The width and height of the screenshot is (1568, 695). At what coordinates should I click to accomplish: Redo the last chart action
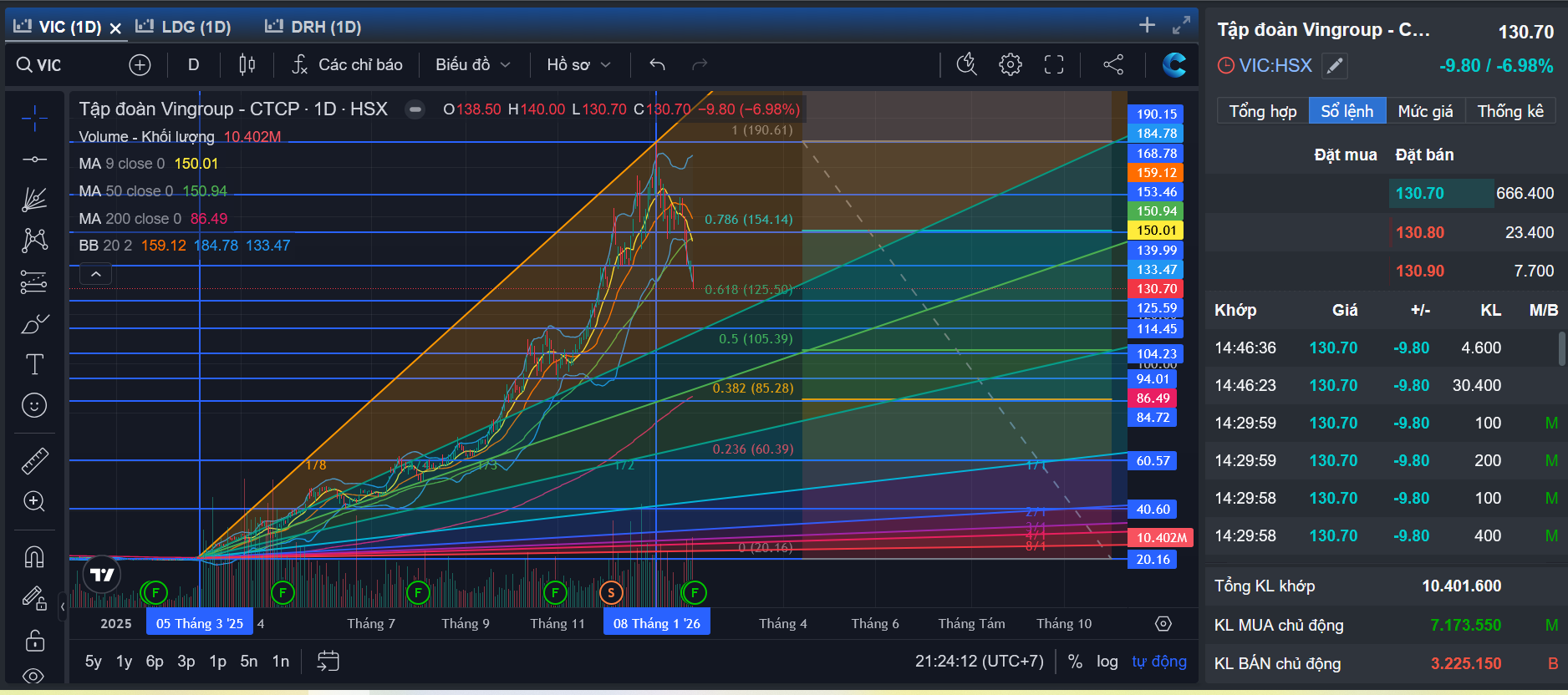point(700,64)
